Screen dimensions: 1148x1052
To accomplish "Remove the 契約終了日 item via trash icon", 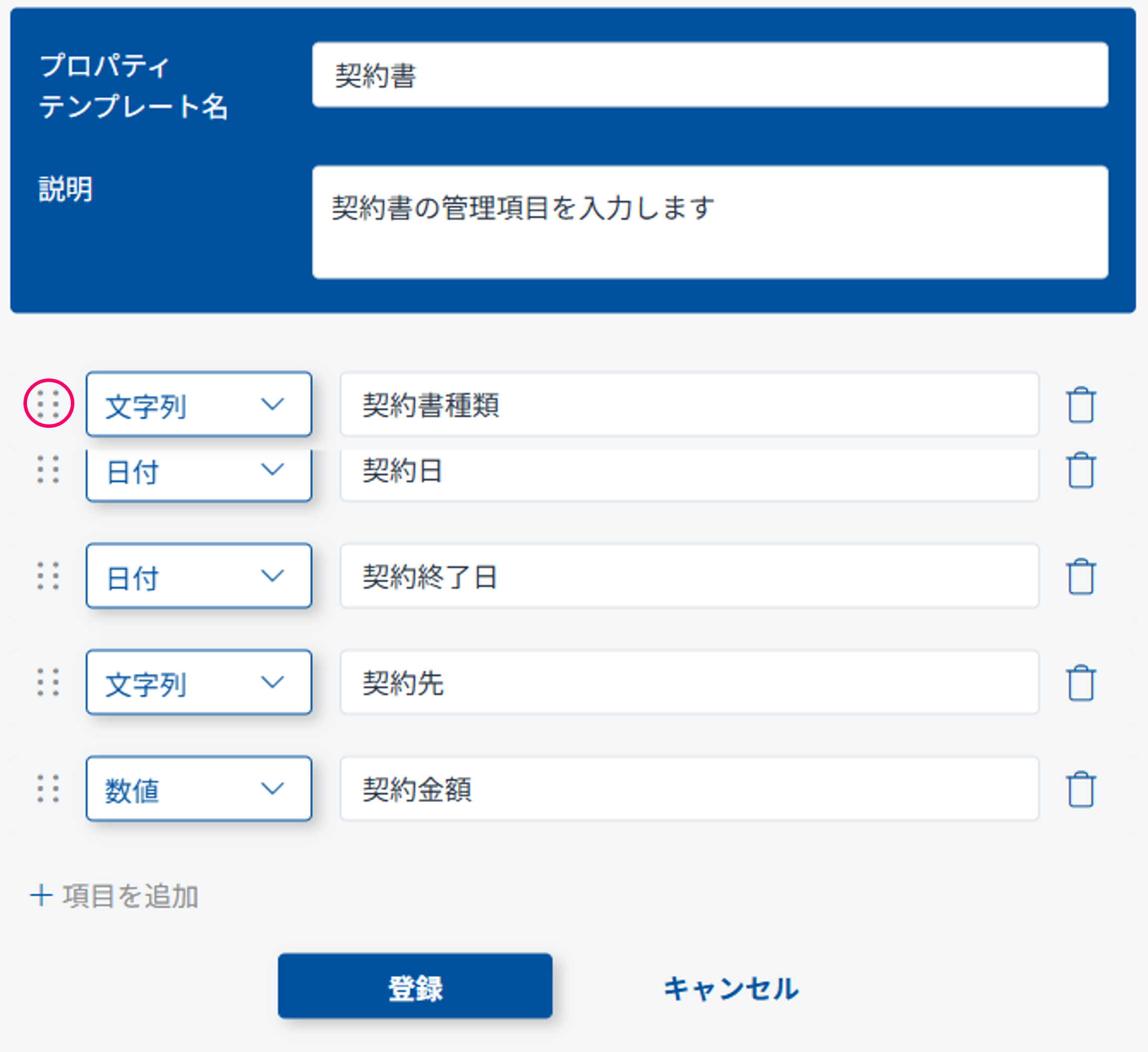I will pos(1080,576).
